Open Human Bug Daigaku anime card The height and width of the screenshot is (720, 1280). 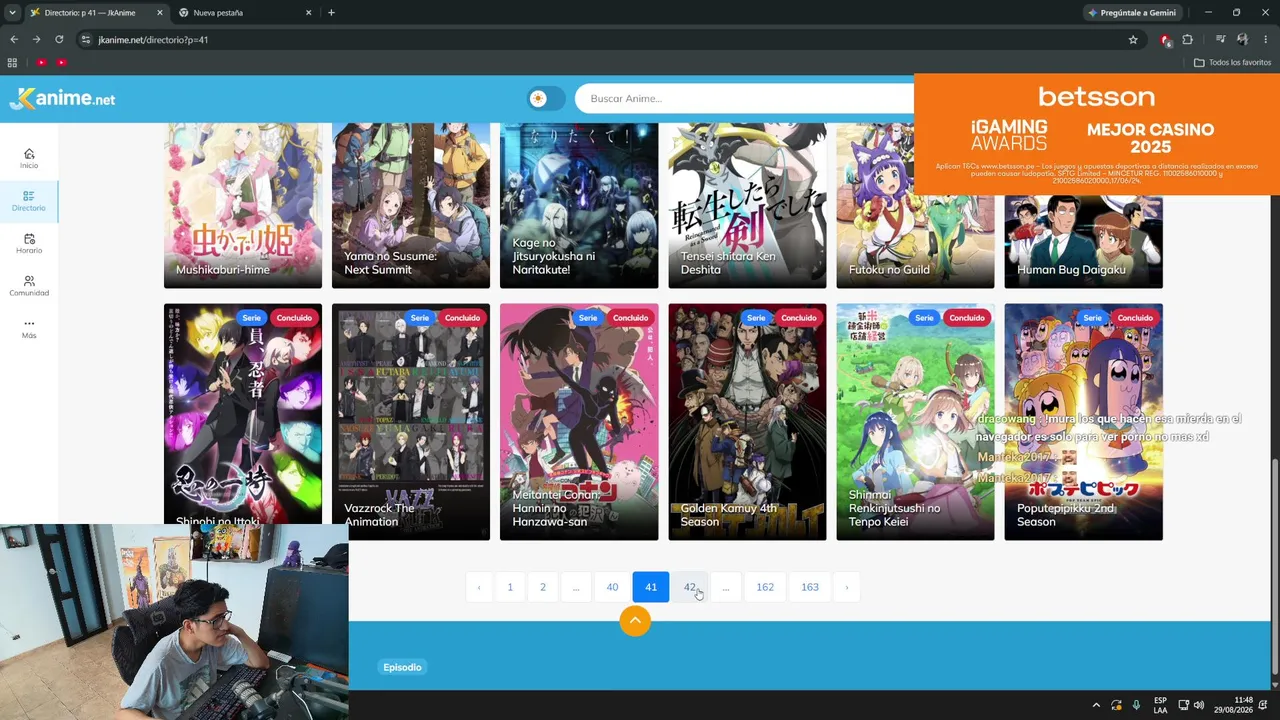[1083, 241]
